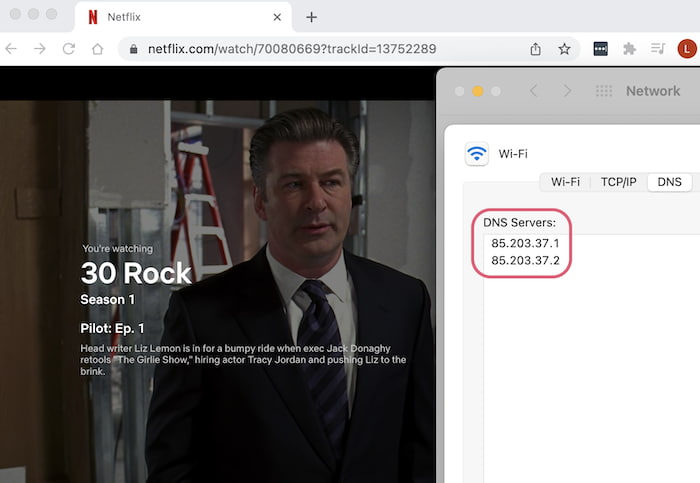Click the Season 1 label on the video

pos(108,300)
